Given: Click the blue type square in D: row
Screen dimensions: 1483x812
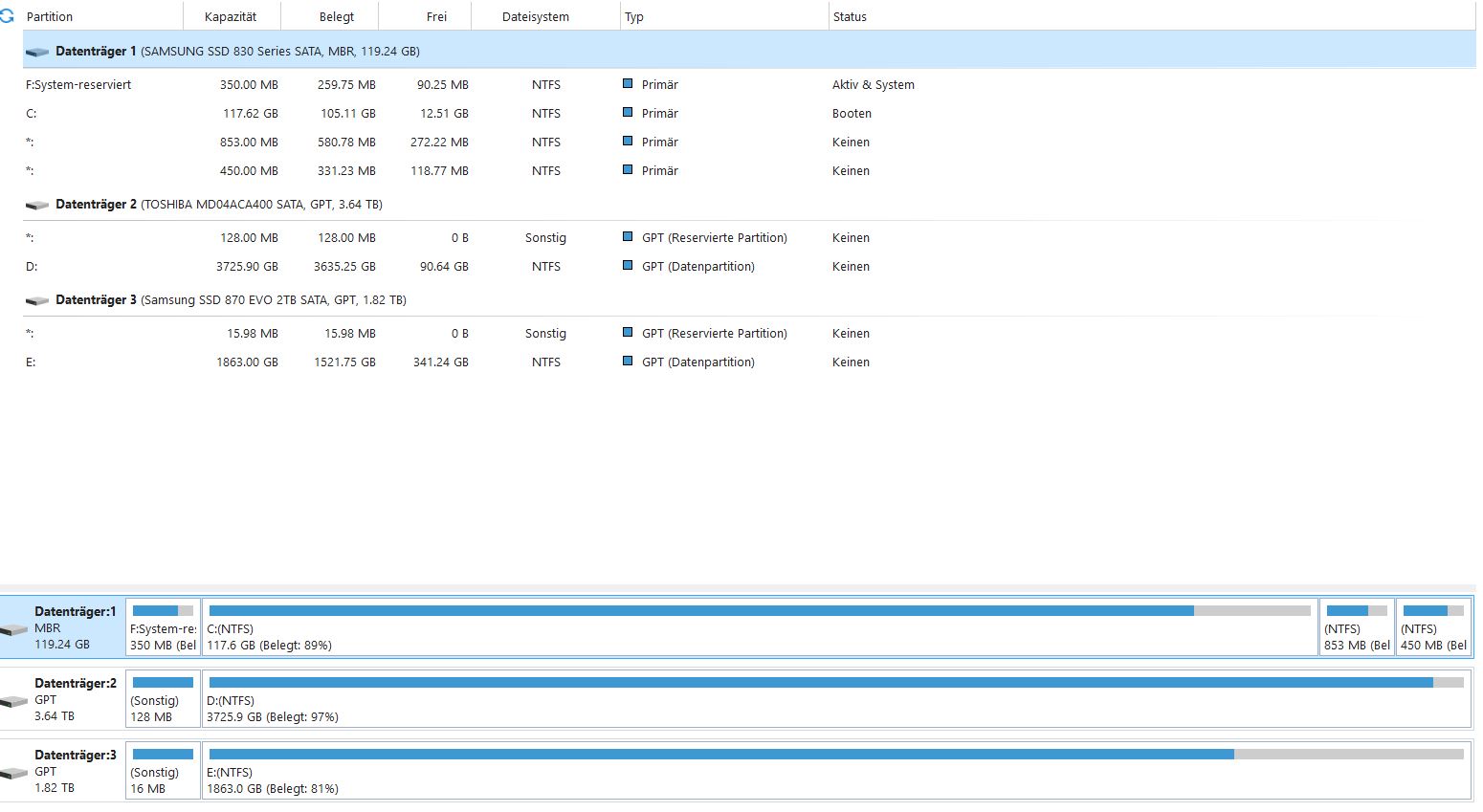Looking at the screenshot, I should pyautogui.click(x=628, y=265).
